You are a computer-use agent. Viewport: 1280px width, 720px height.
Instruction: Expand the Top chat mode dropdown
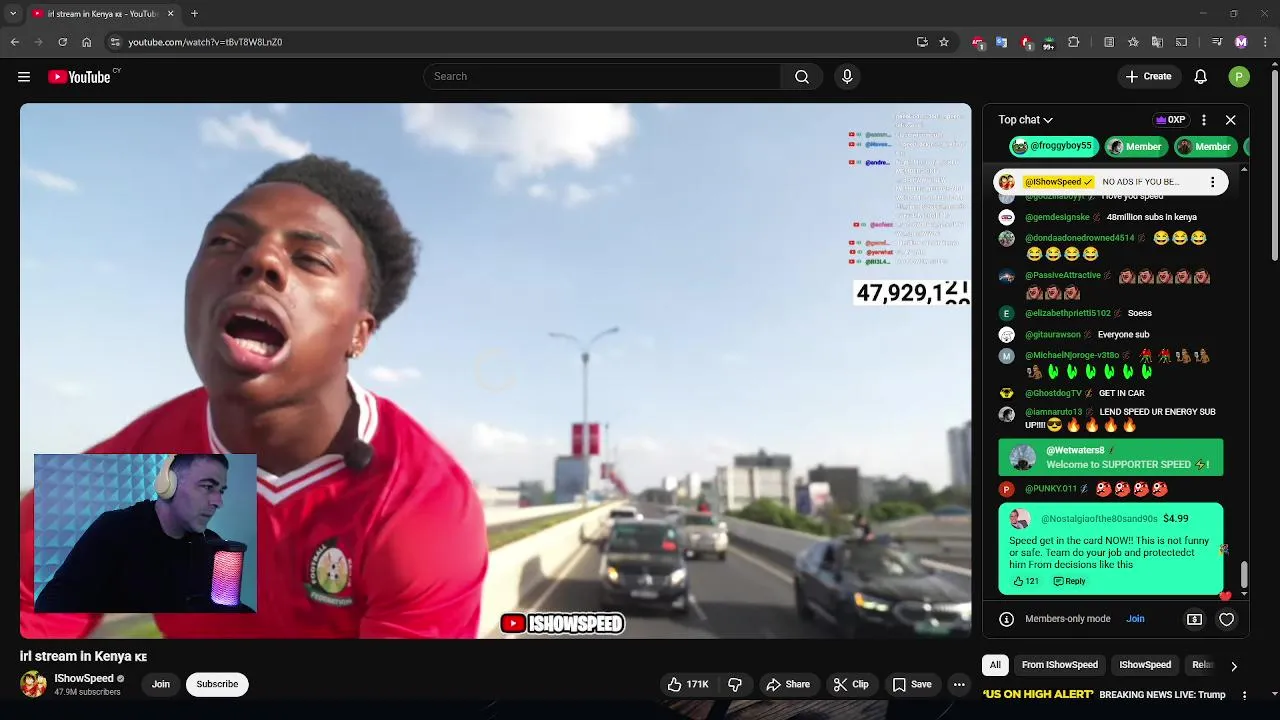tap(1025, 120)
